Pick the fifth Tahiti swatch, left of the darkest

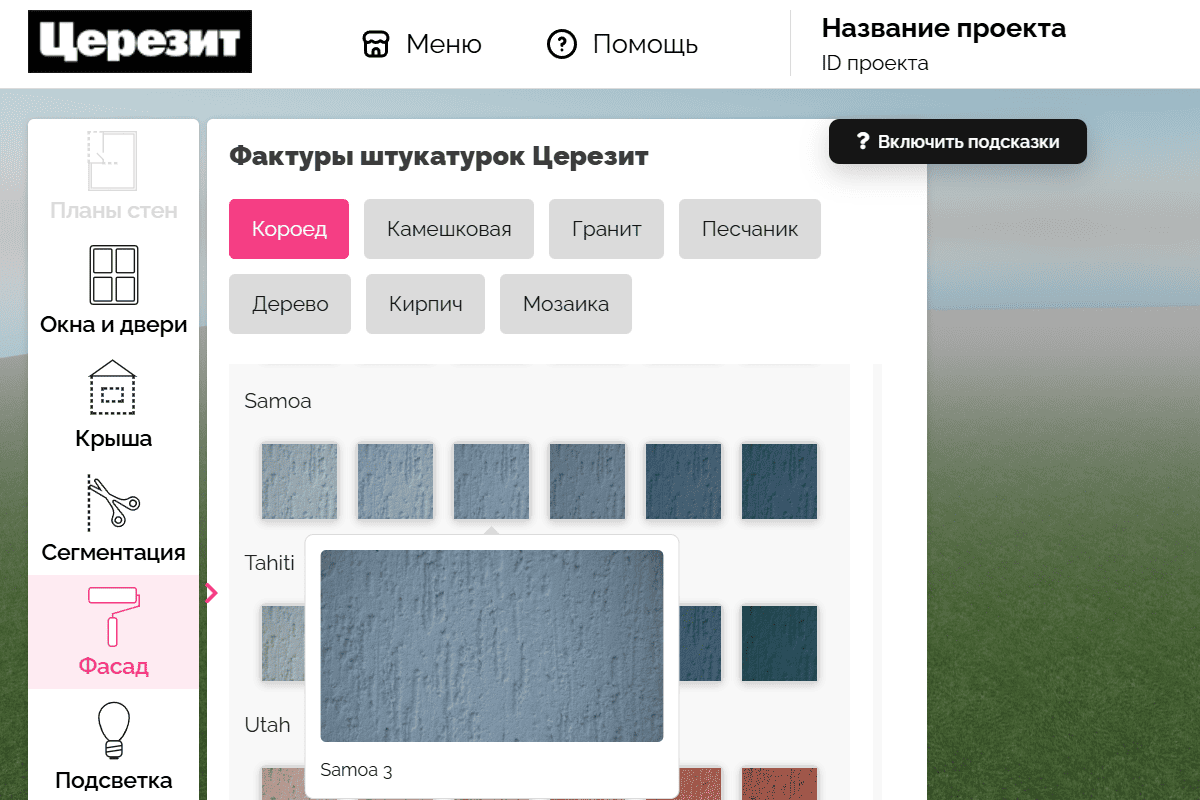[x=700, y=643]
